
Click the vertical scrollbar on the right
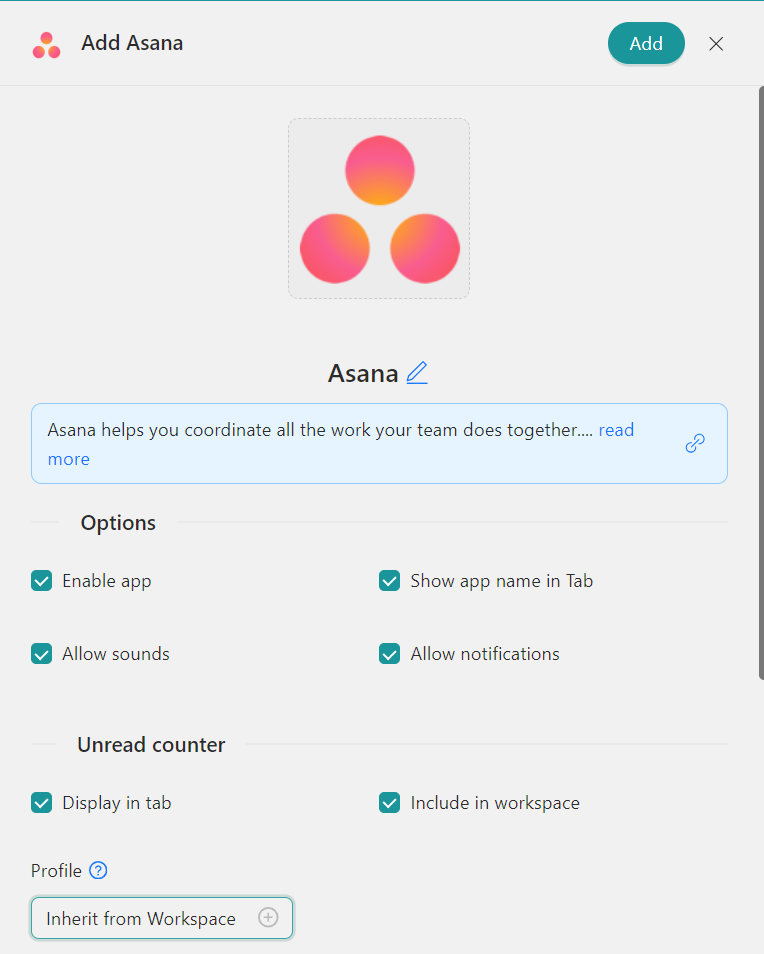760,380
